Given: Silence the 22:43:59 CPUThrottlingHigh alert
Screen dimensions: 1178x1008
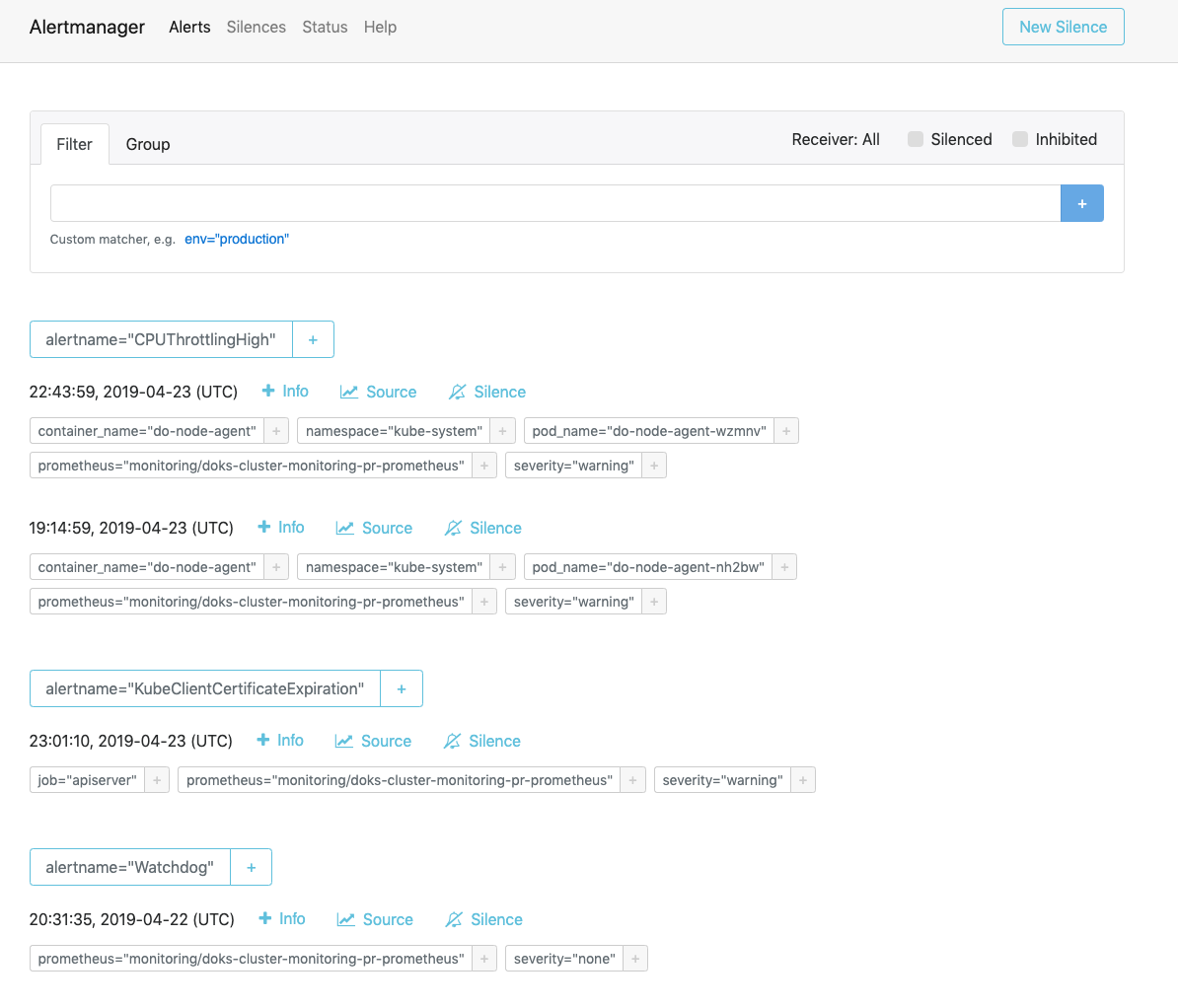Looking at the screenshot, I should click(486, 393).
